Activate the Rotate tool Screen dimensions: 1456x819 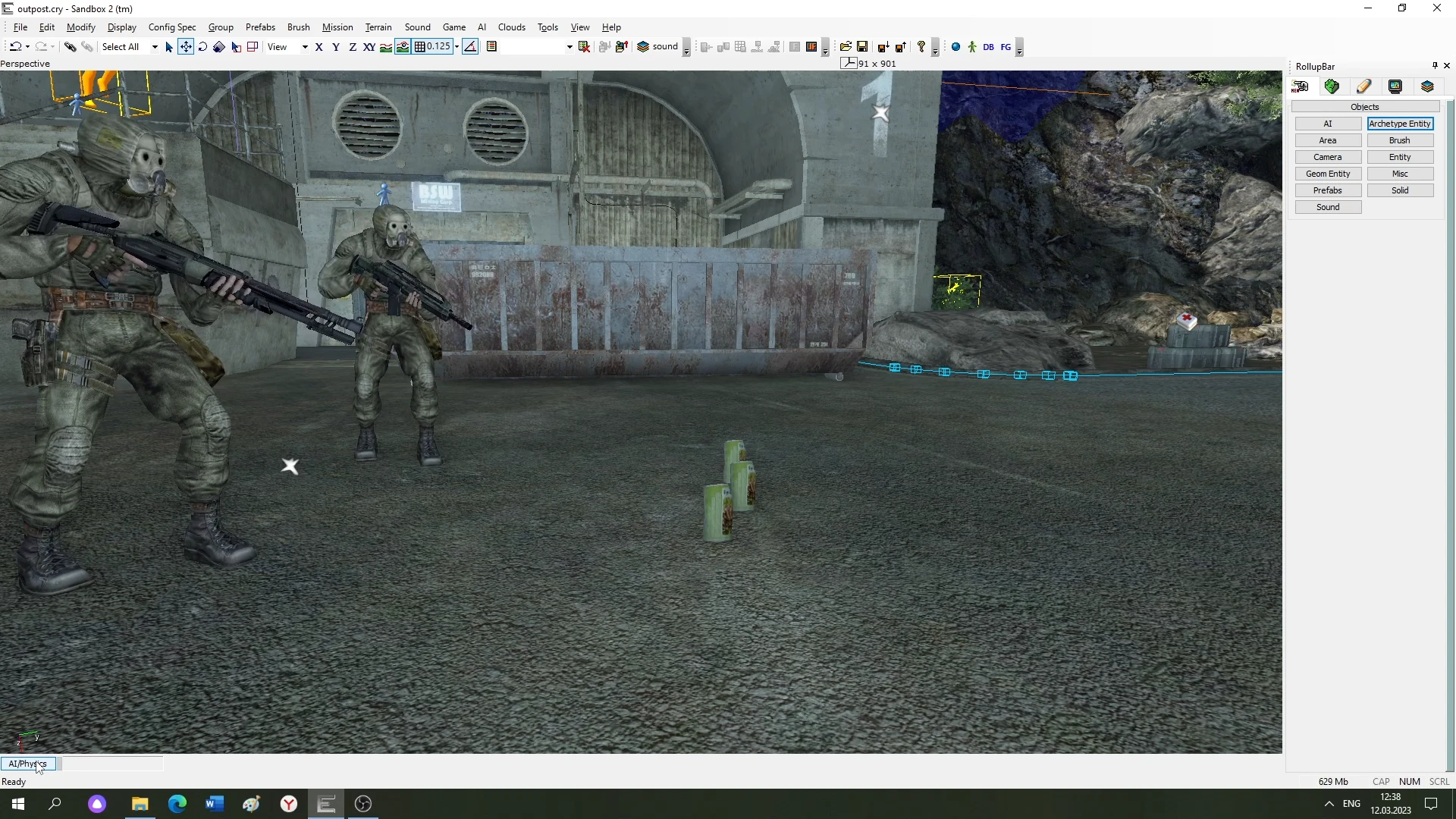[202, 47]
